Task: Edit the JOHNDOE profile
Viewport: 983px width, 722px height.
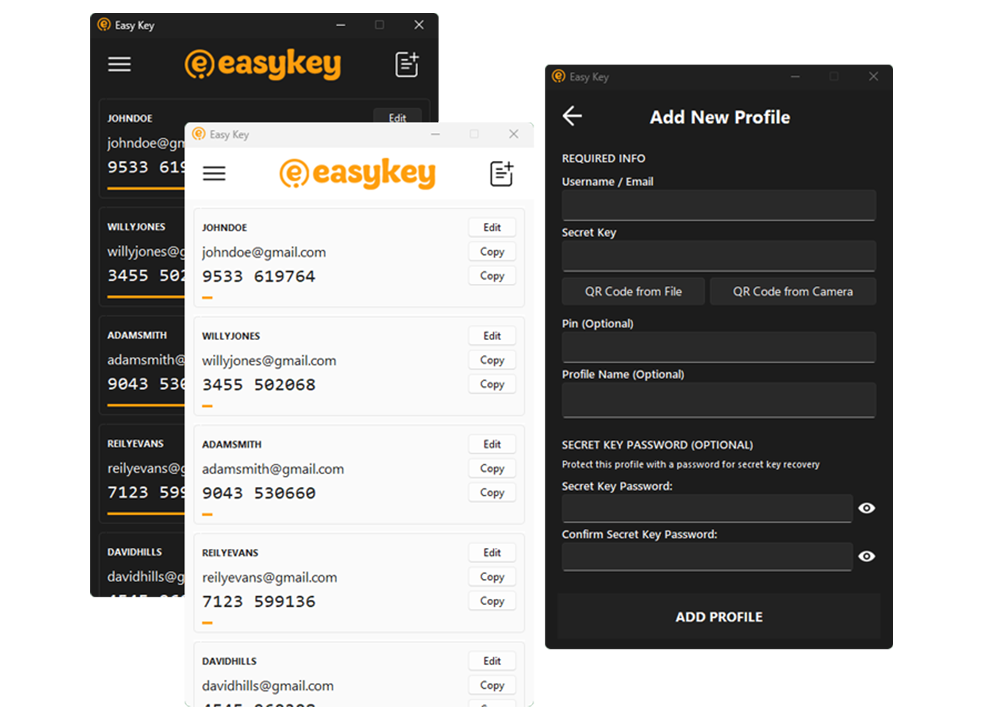Action: 491,226
